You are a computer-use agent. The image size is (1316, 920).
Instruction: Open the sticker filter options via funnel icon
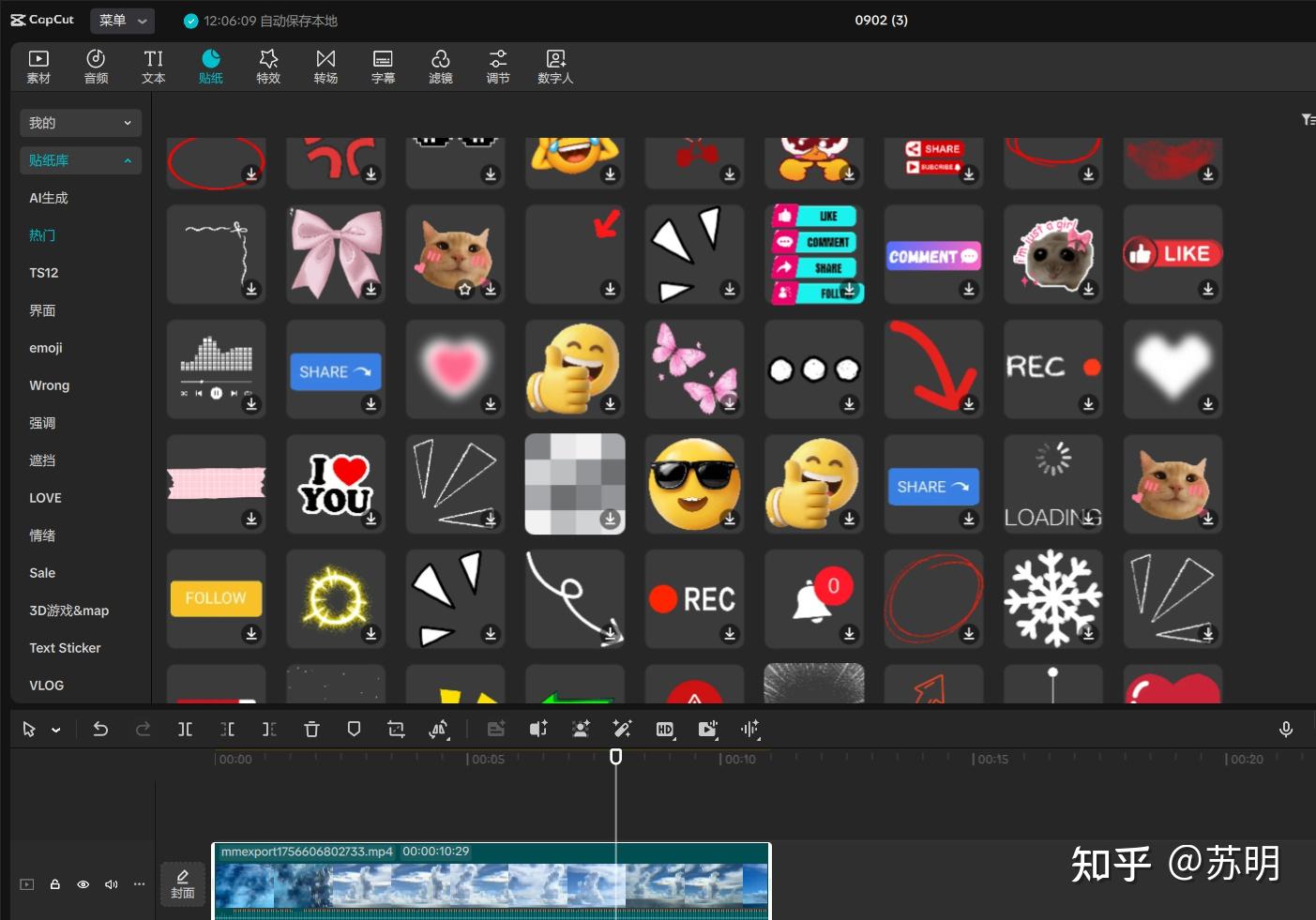point(1307,119)
